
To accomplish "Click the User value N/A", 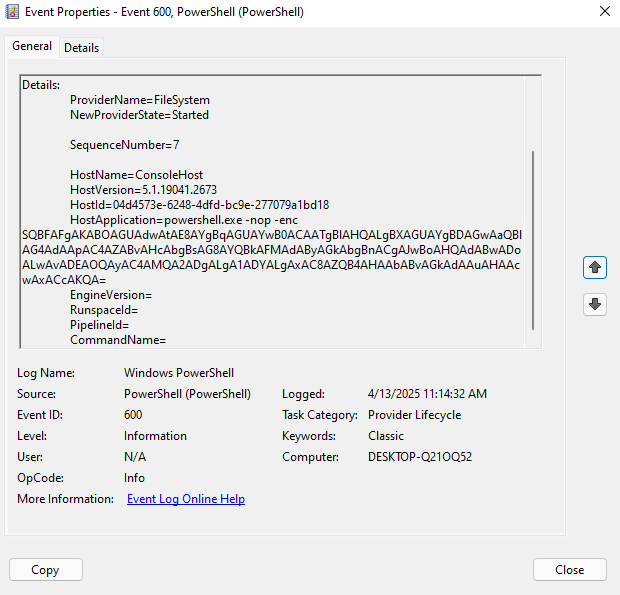I will (x=135, y=457).
